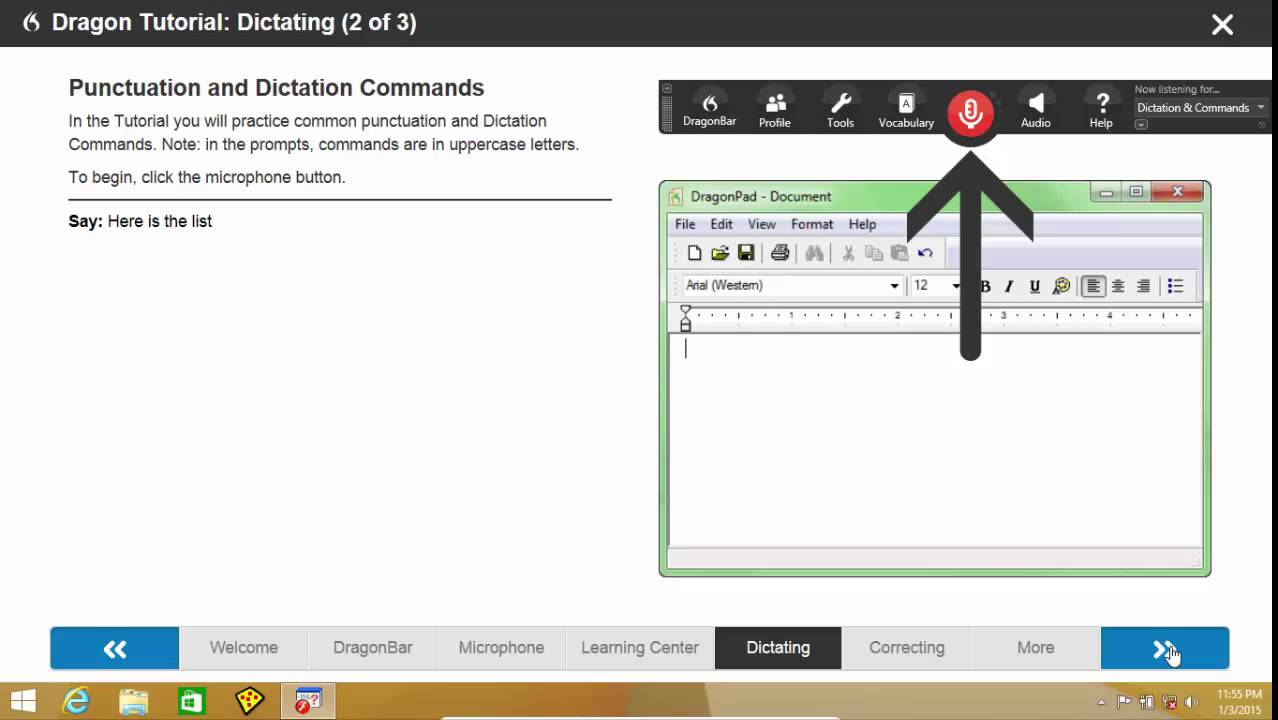Open the Tools wrench menu

[840, 109]
